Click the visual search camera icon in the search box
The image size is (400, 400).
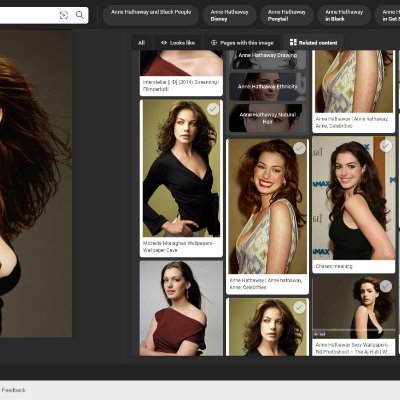tap(64, 15)
